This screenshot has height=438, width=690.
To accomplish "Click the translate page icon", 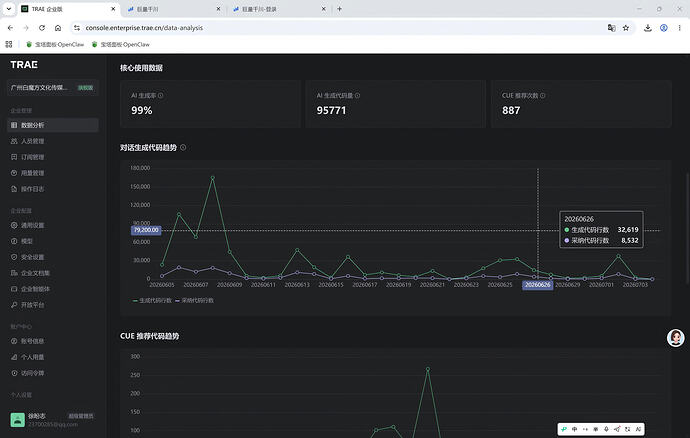I will (x=611, y=28).
